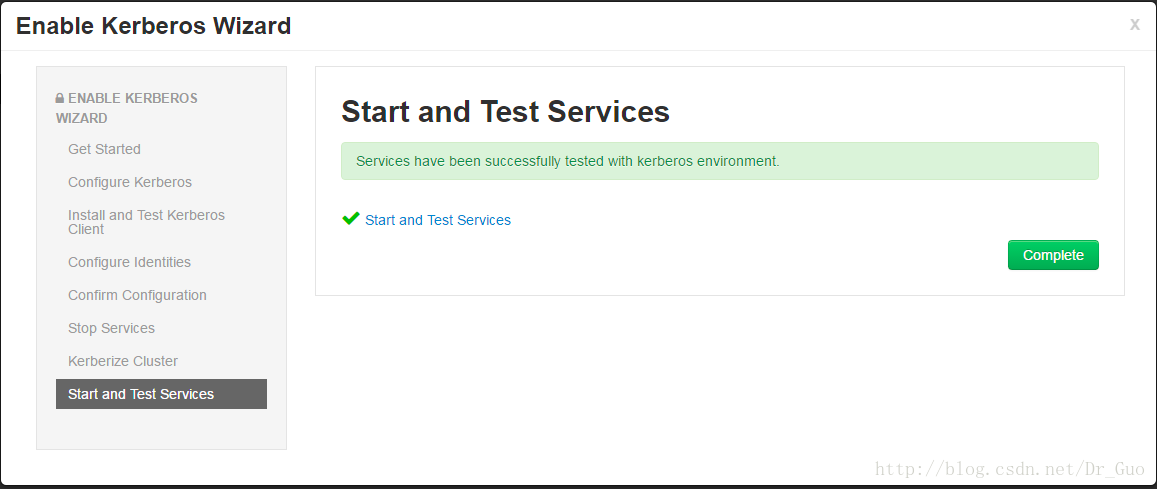Select the Stop Services step
The height and width of the screenshot is (489, 1157).
(x=111, y=328)
